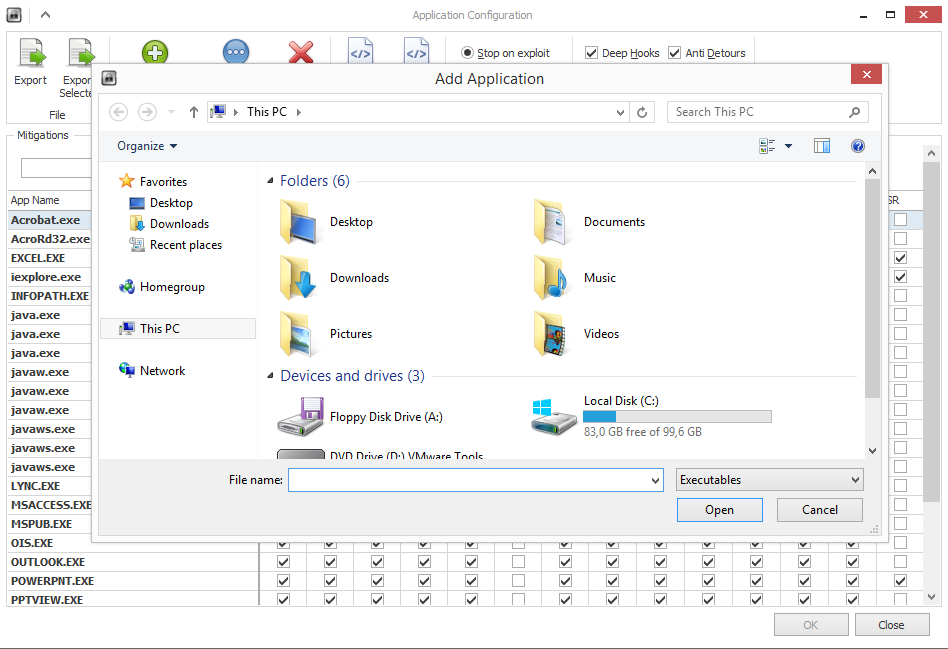Screen dimensions: 948x649
Task: Uncheck last-column checkbox for POWERPNT.EXE row
Action: (x=900, y=581)
